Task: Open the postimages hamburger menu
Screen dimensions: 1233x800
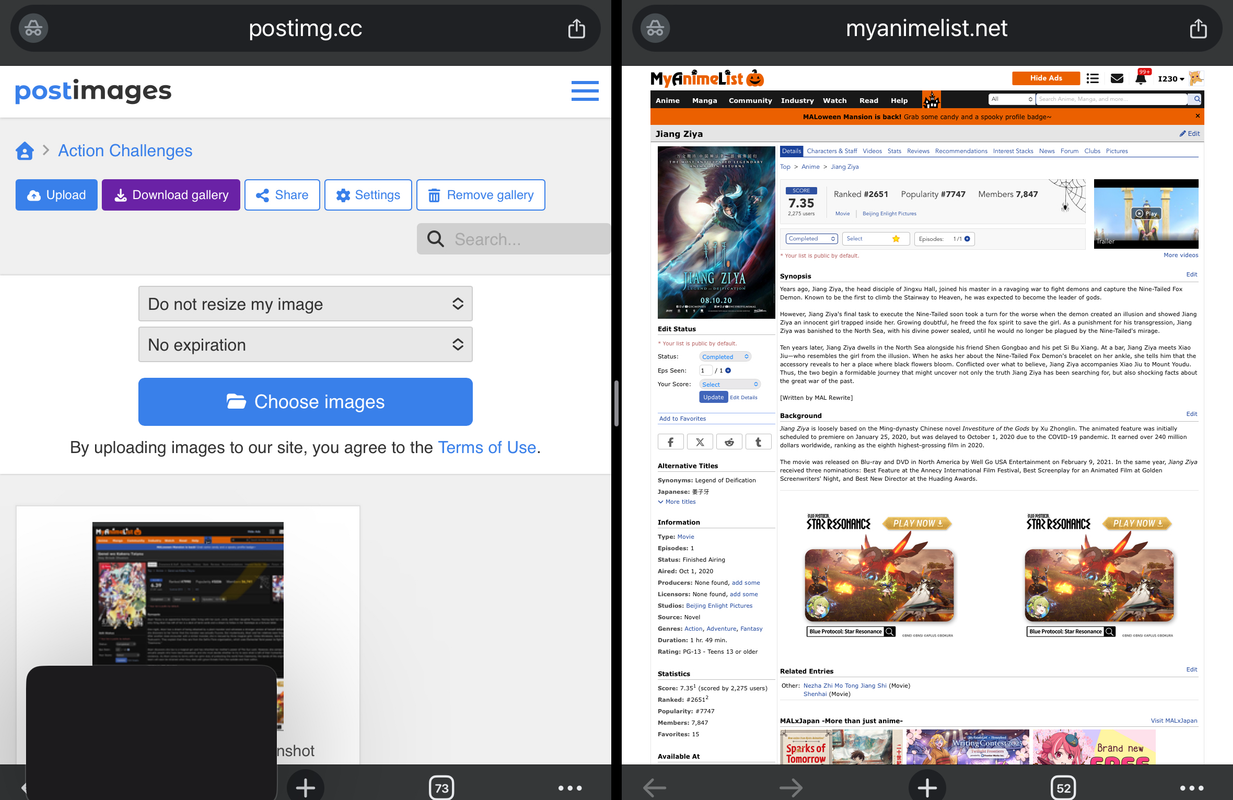Action: click(585, 91)
